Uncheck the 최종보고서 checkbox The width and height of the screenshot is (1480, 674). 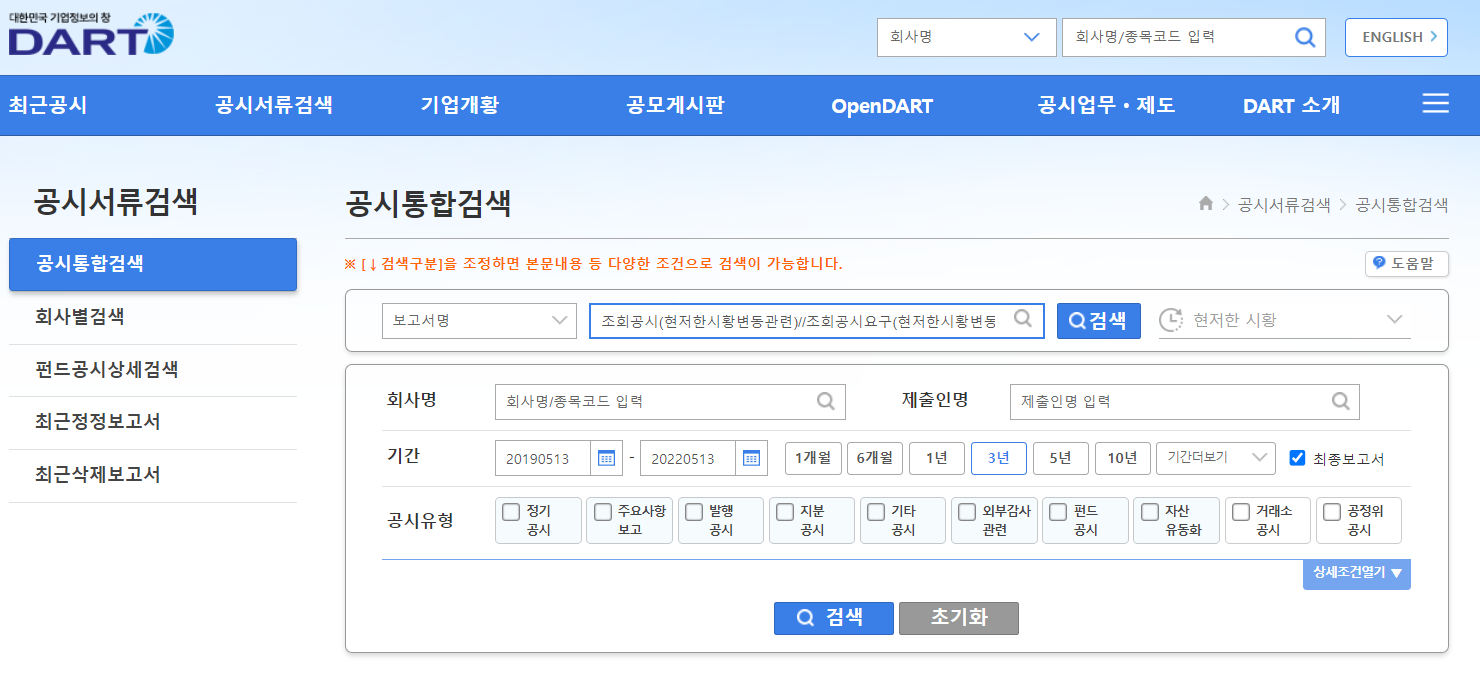[x=1298, y=458]
